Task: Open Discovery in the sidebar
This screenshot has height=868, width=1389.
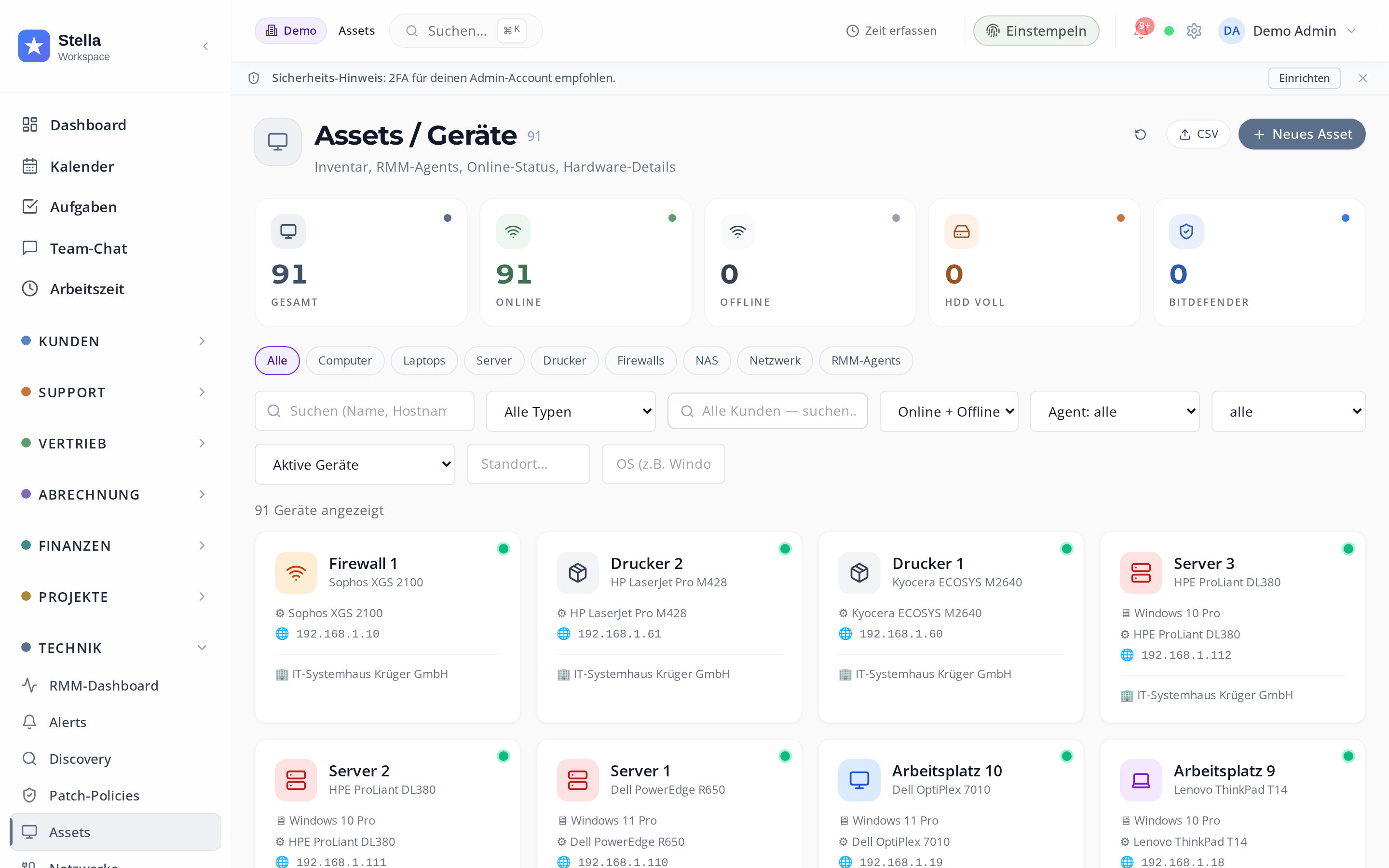Action: click(115, 759)
